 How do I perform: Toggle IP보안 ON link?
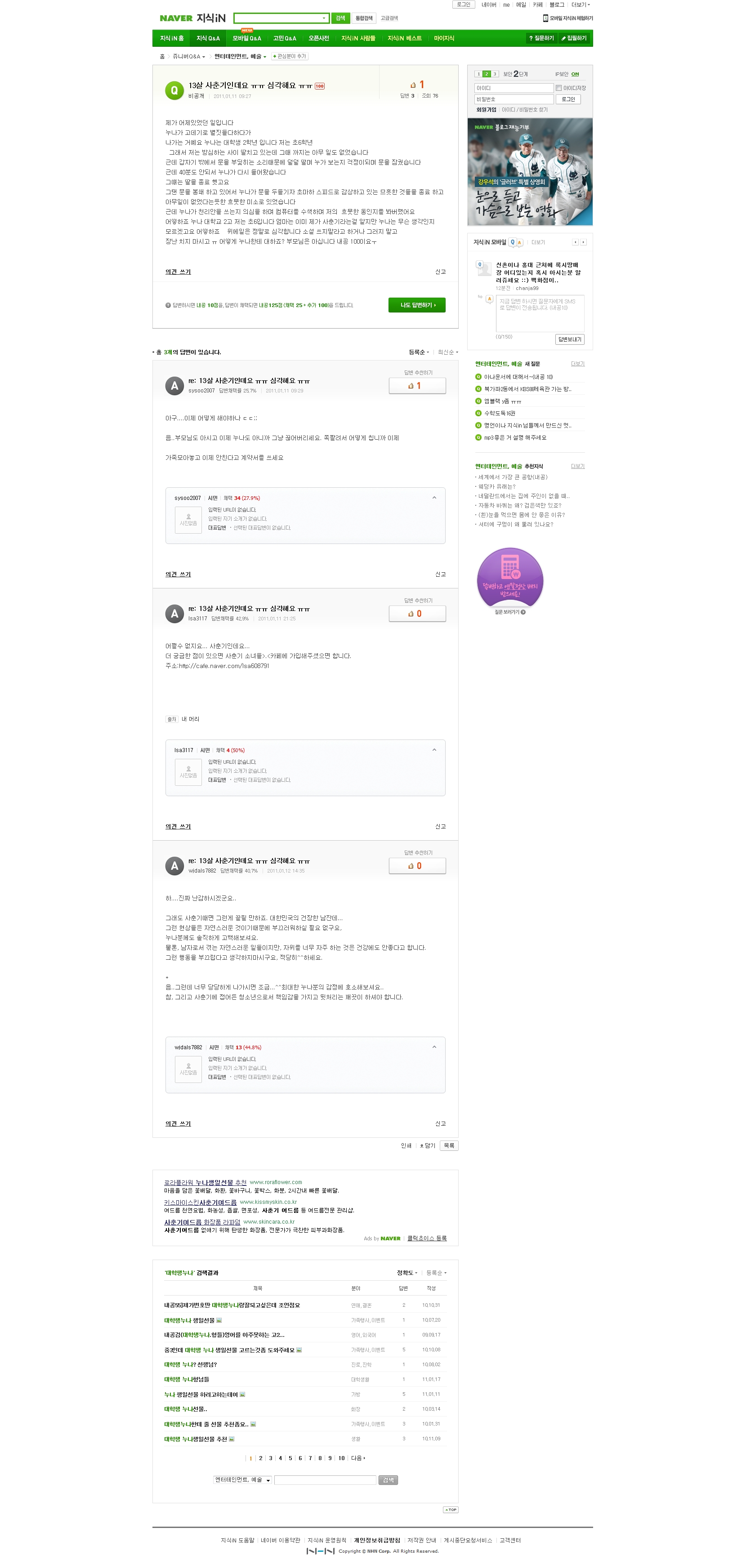575,74
